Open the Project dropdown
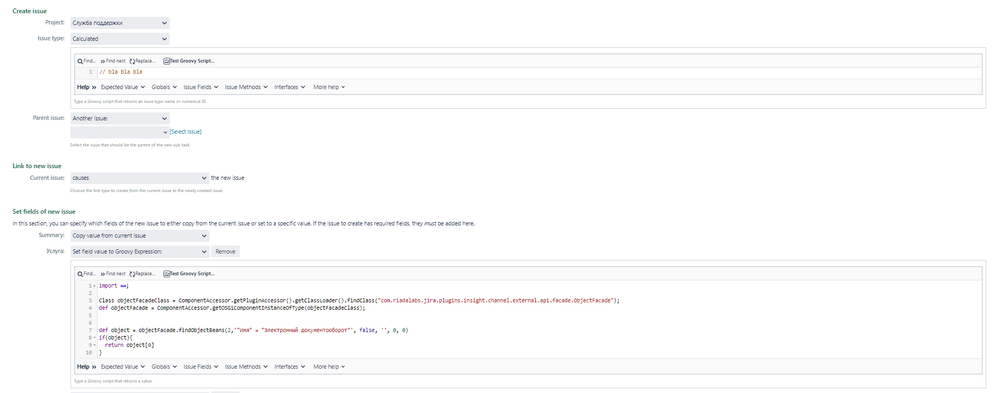The image size is (999, 393). 120,23
